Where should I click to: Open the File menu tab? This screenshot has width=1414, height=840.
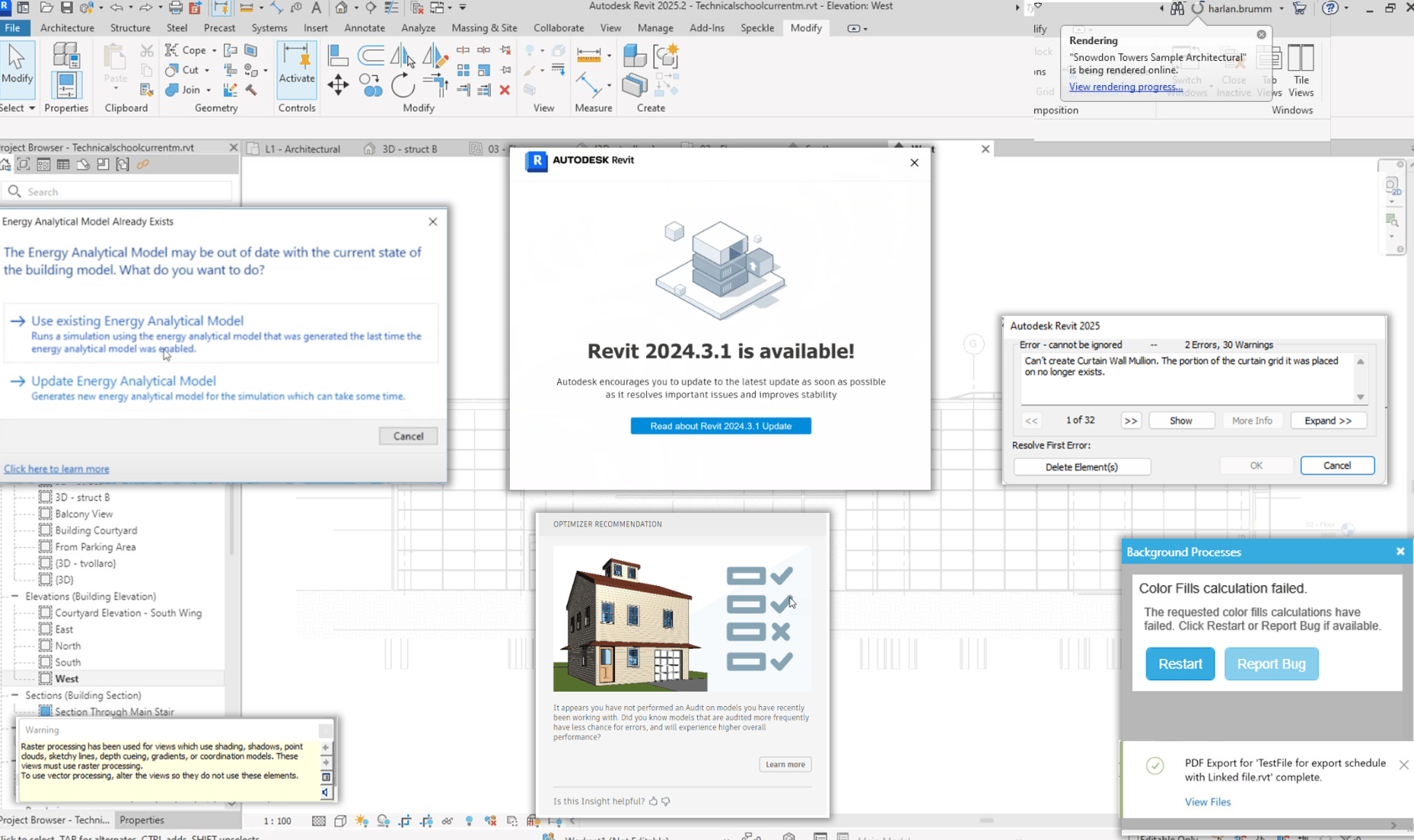13,28
